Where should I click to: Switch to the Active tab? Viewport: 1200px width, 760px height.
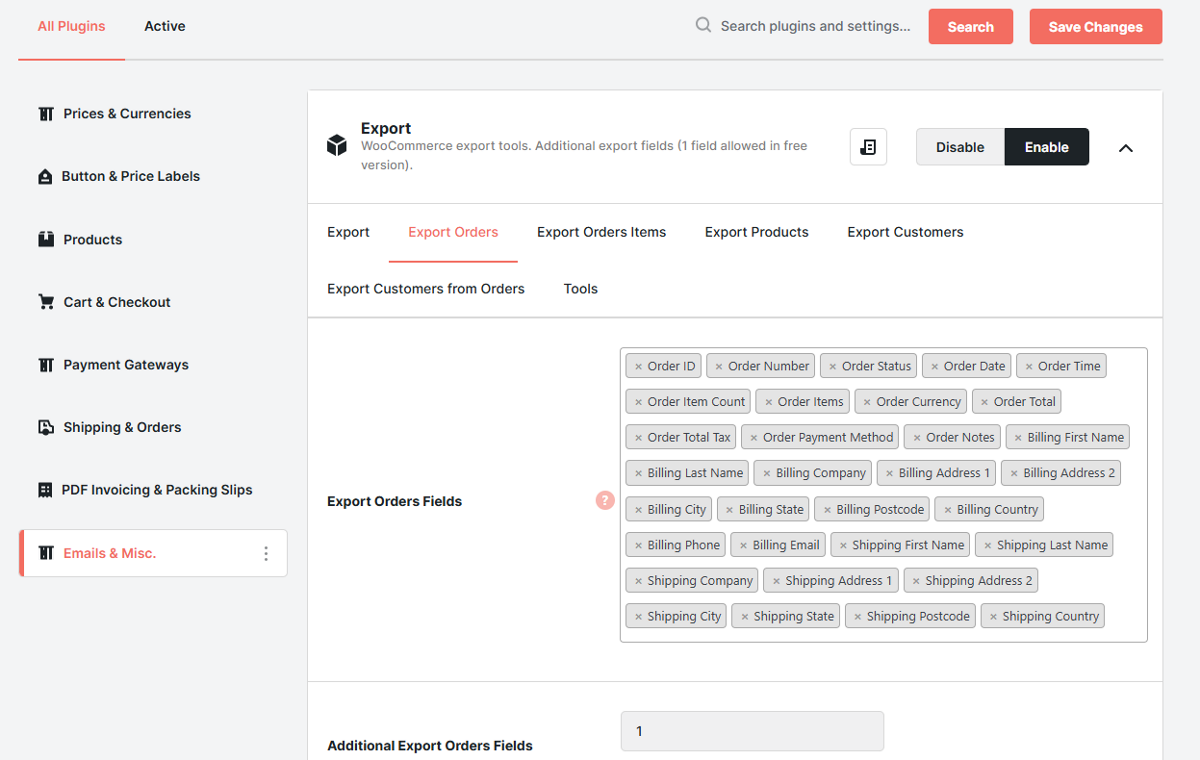click(165, 26)
